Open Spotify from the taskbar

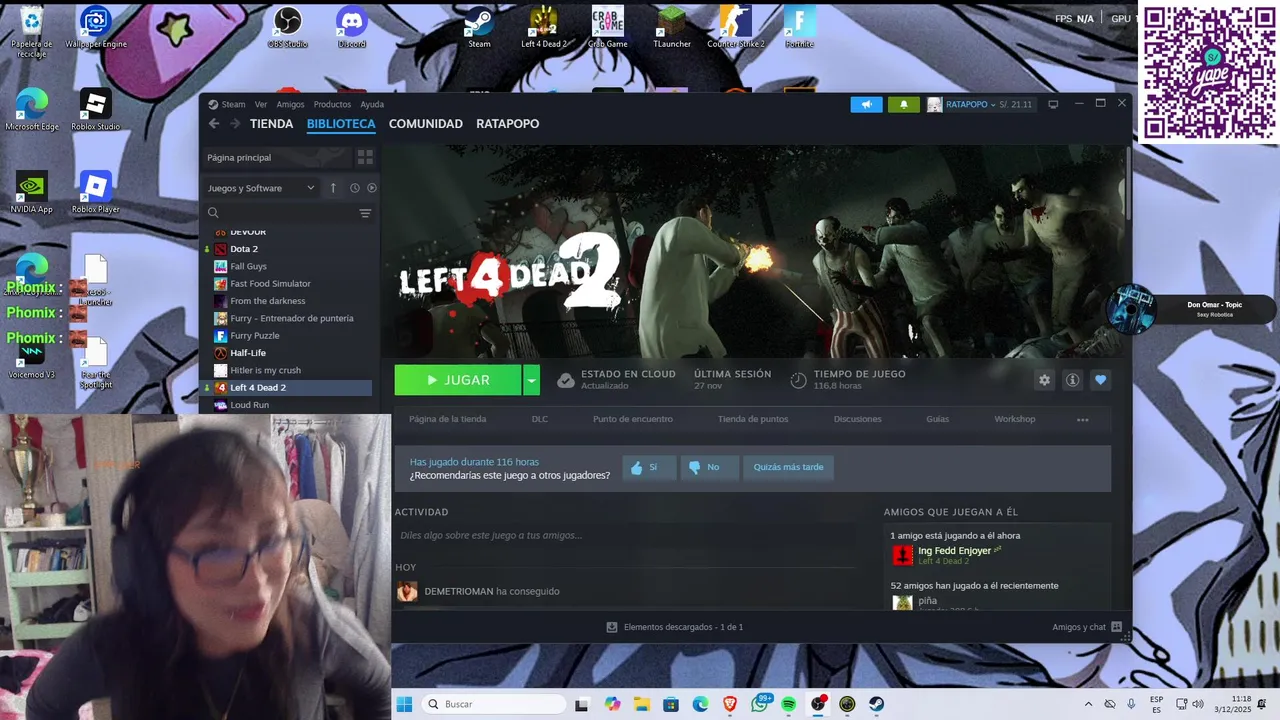788,704
